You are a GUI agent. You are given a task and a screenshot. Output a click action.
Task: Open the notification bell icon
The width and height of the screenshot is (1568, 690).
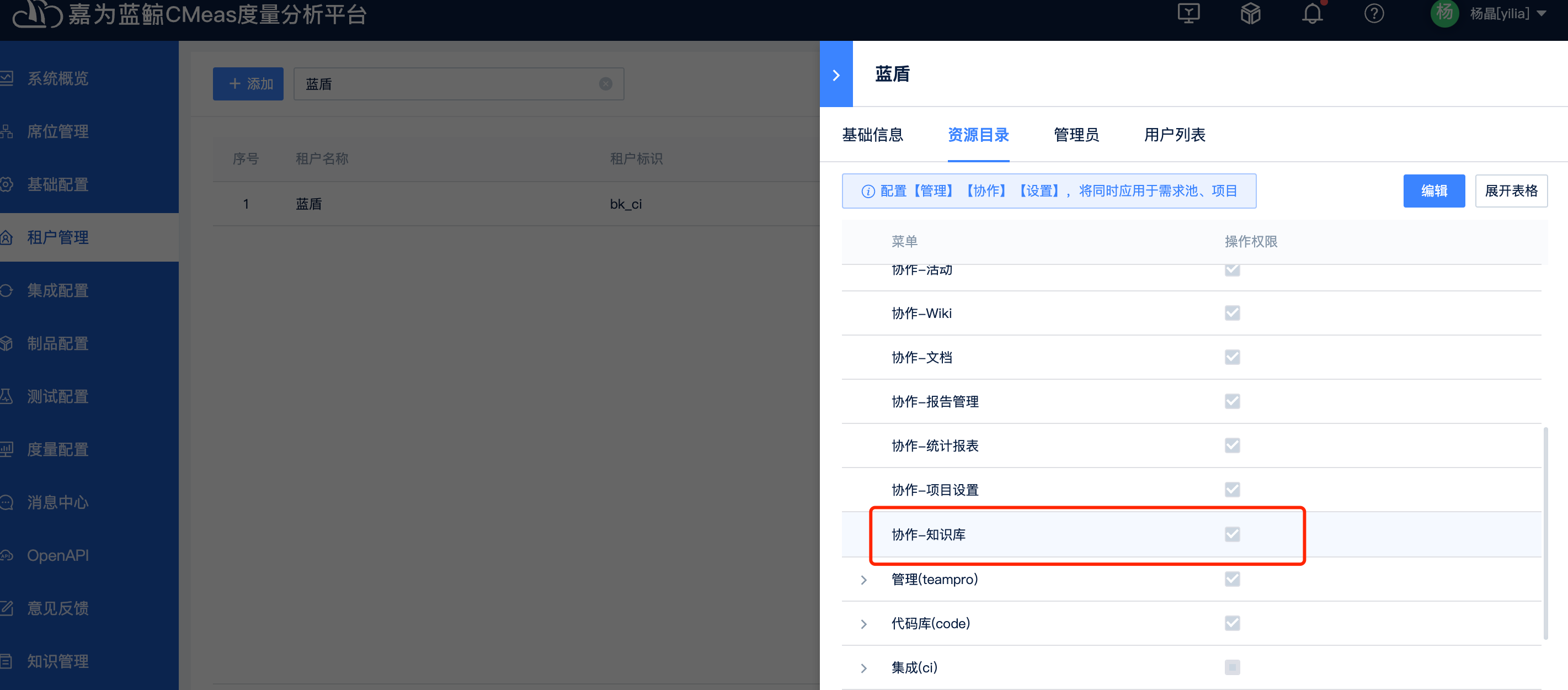(1313, 13)
